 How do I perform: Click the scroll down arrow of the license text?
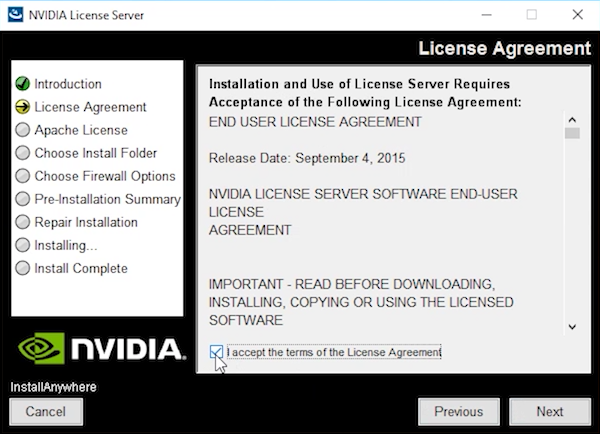[572, 327]
